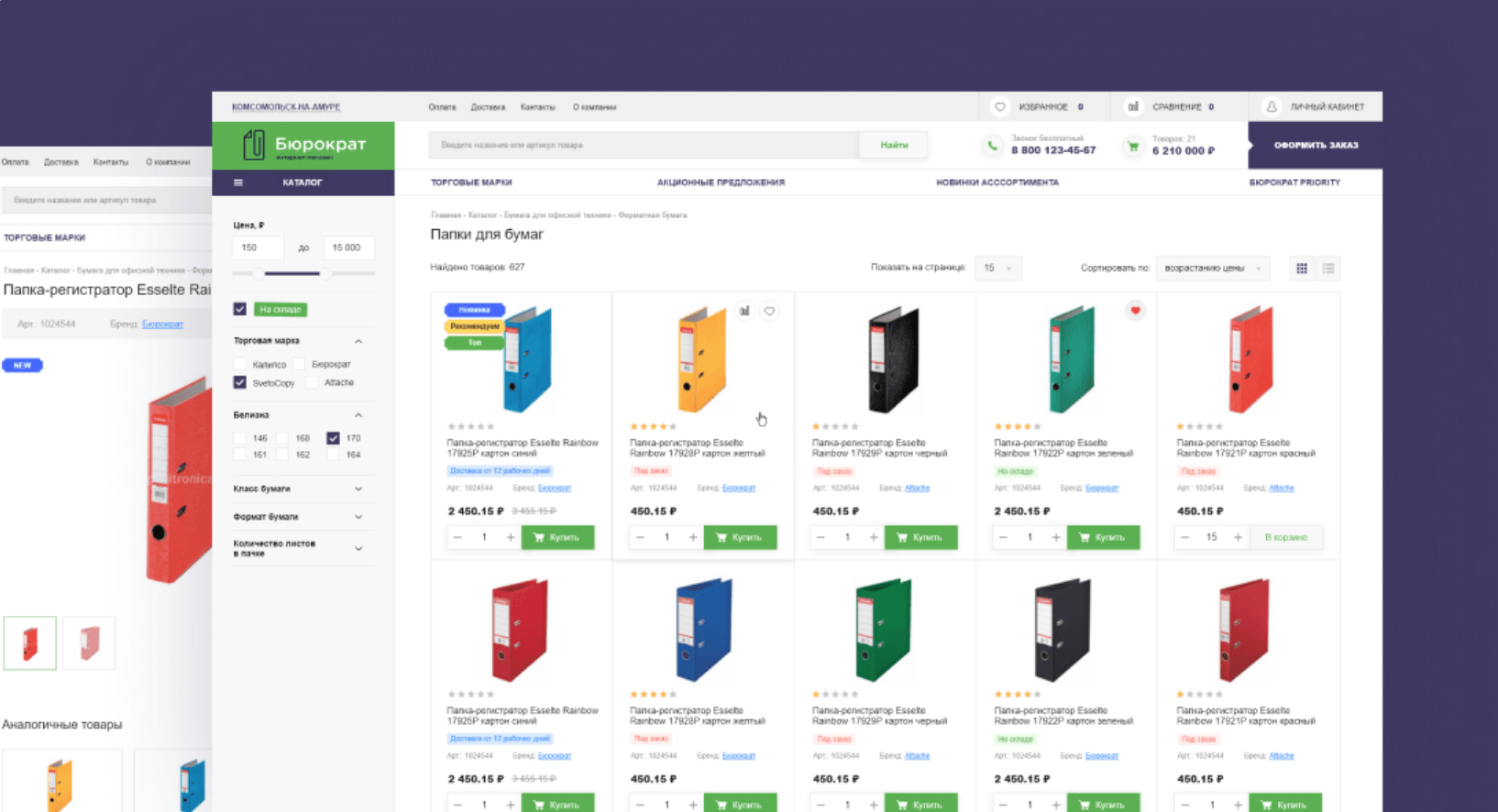Uncheck the SvetoCopy brand checkbox
Image resolution: width=1498 pixels, height=812 pixels.
pyautogui.click(x=240, y=383)
